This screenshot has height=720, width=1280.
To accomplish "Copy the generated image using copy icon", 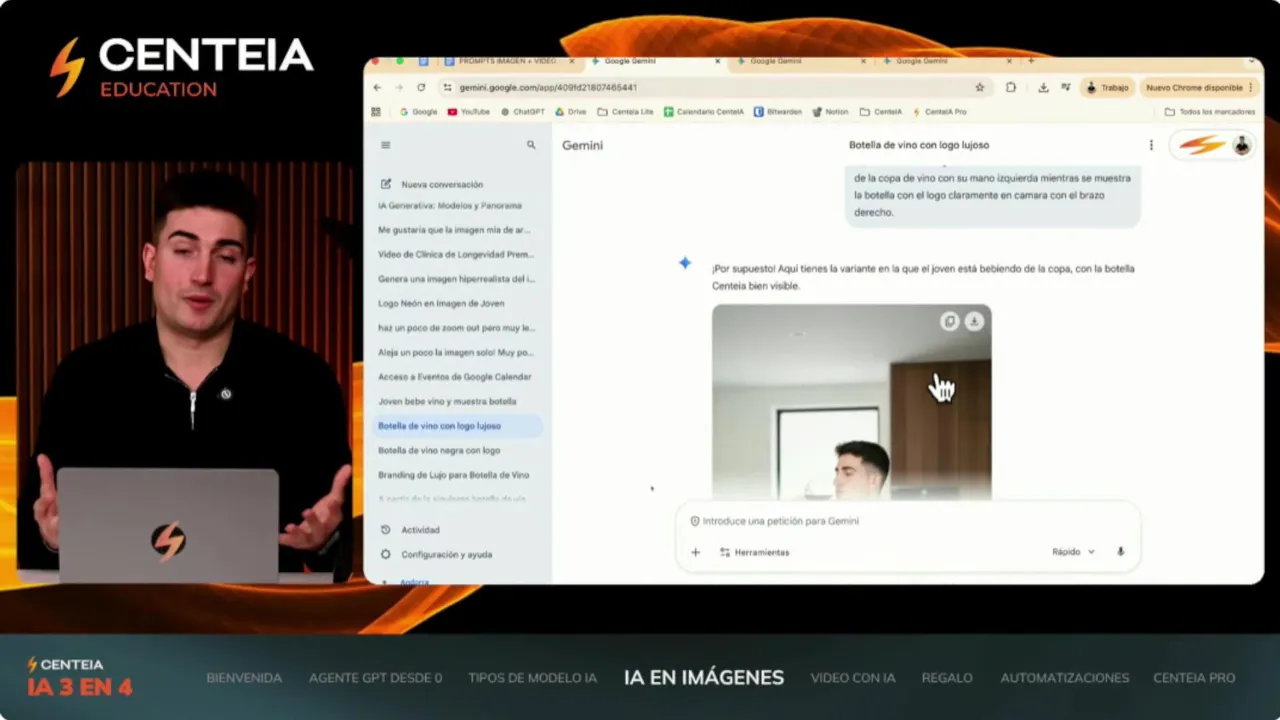I will pyautogui.click(x=950, y=321).
